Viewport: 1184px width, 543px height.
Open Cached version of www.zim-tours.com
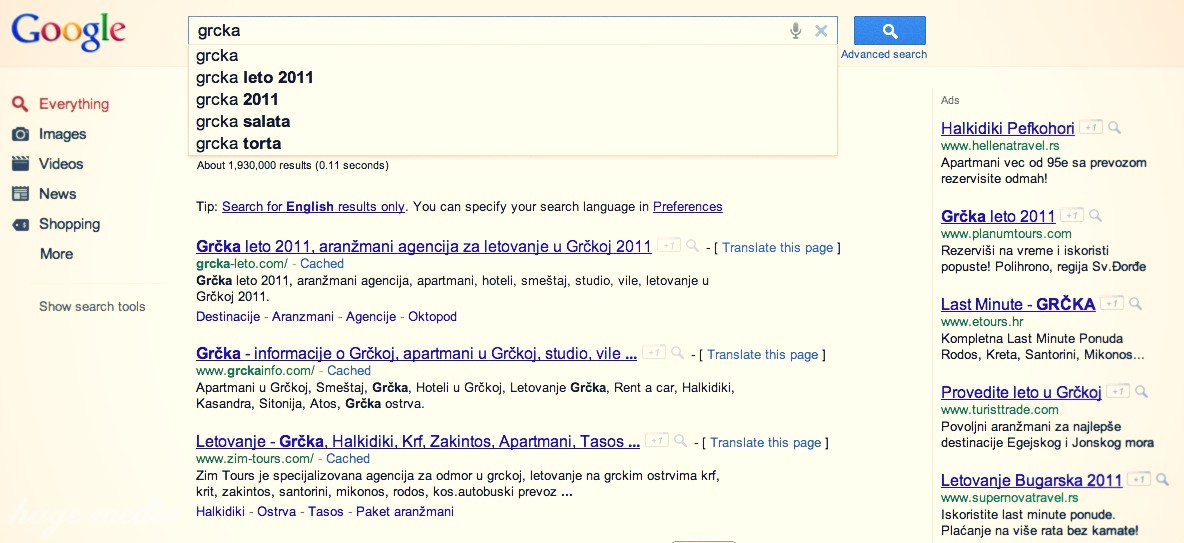[348, 458]
